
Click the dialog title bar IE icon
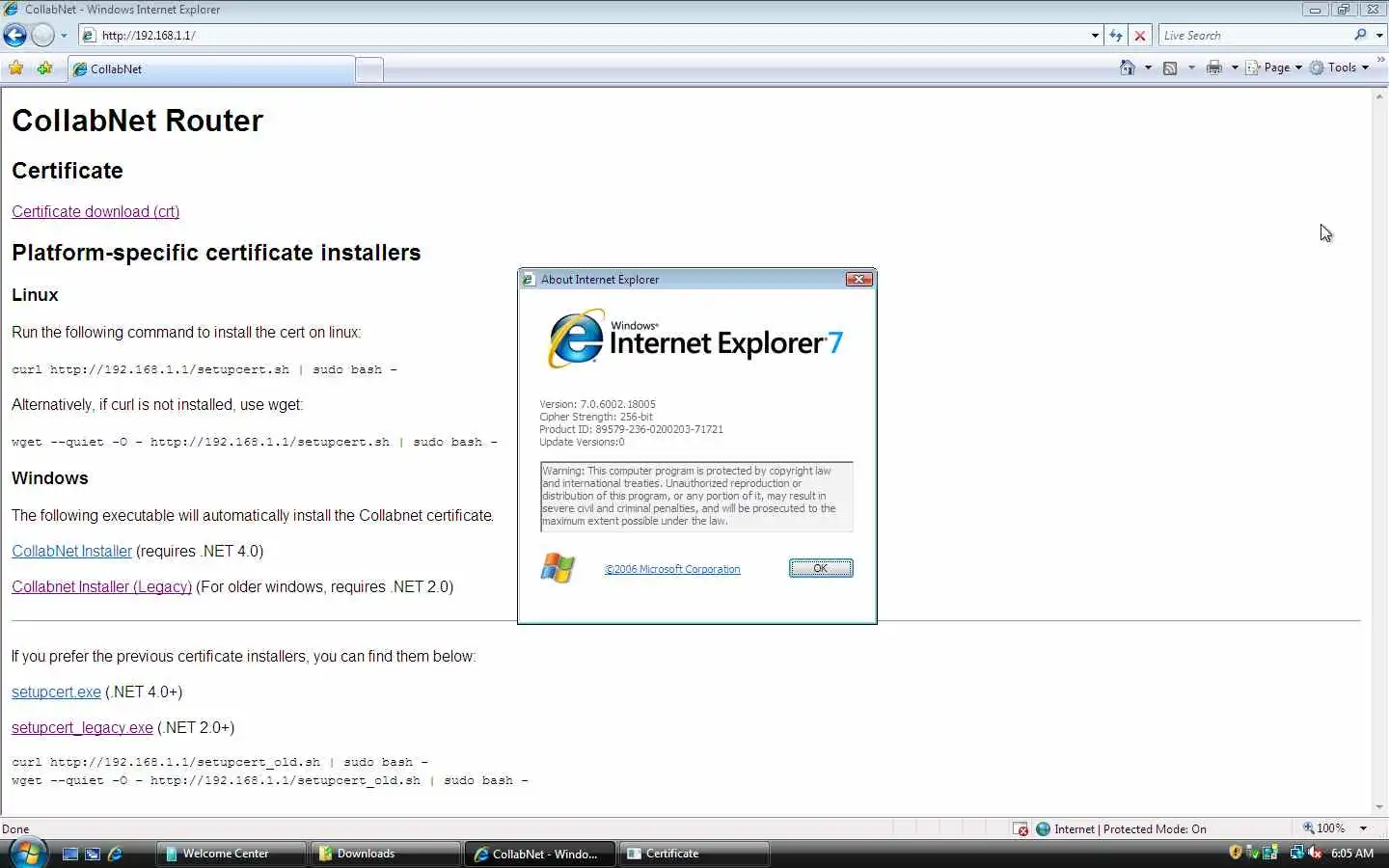529,280
